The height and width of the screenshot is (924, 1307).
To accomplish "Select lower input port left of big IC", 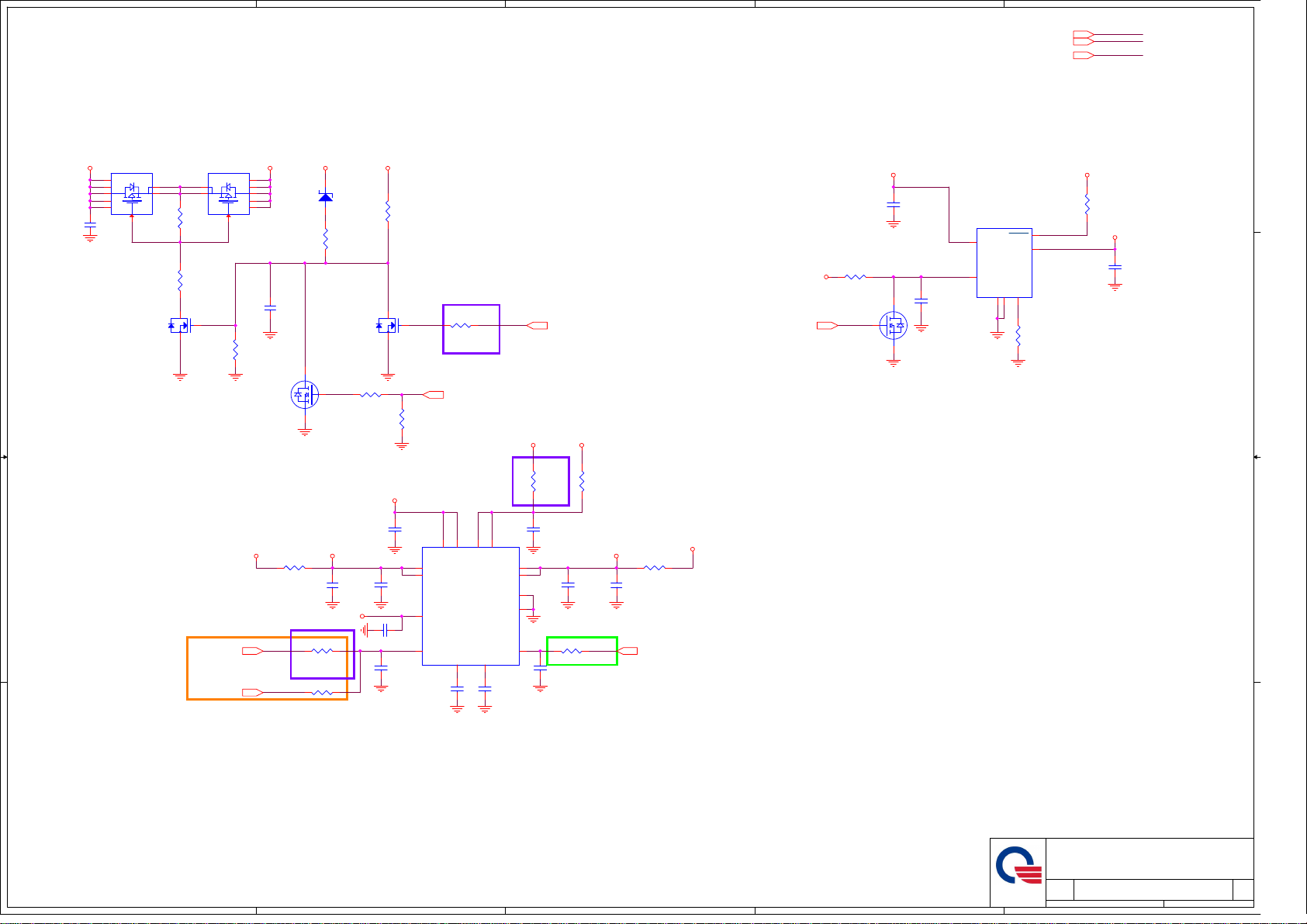I will pyautogui.click(x=253, y=692).
